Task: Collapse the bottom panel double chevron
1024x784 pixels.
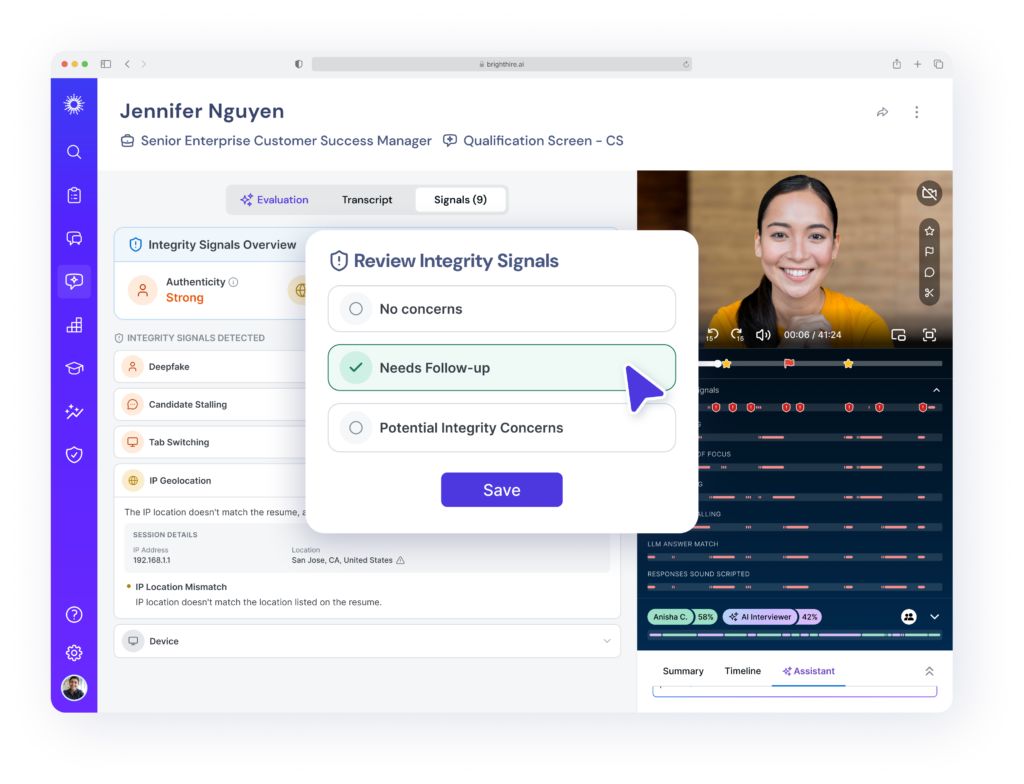Action: point(929,671)
